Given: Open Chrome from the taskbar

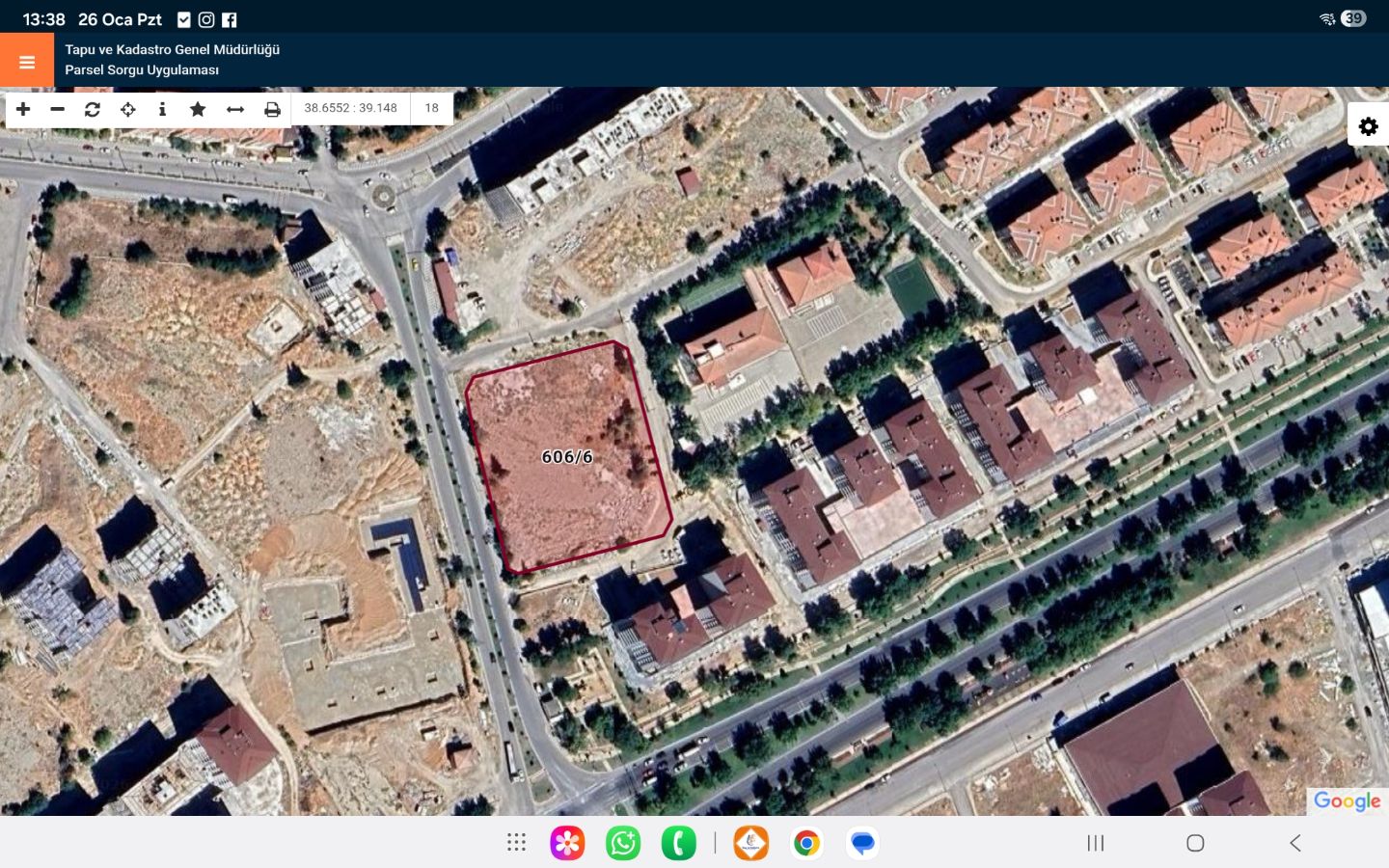Looking at the screenshot, I should point(806,843).
